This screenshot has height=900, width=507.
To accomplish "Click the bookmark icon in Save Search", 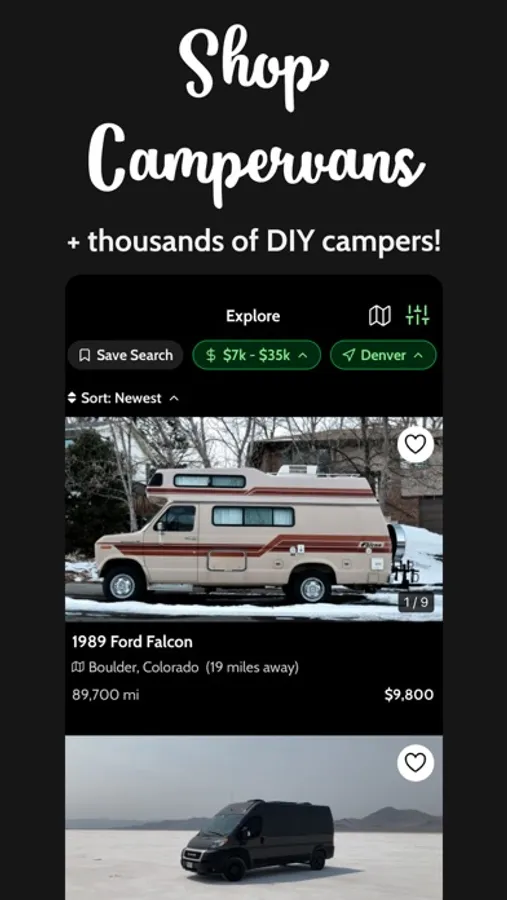I will tap(84, 355).
